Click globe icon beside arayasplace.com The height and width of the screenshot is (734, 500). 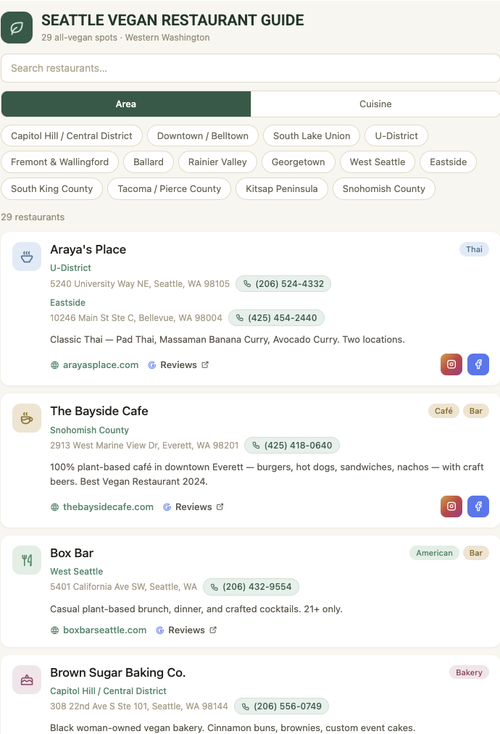(x=55, y=365)
